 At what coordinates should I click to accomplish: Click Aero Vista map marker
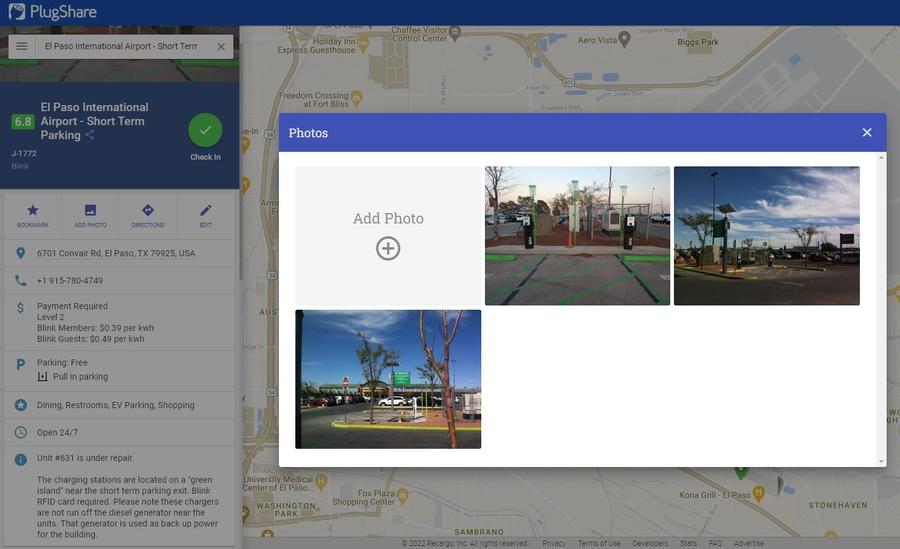pos(624,39)
